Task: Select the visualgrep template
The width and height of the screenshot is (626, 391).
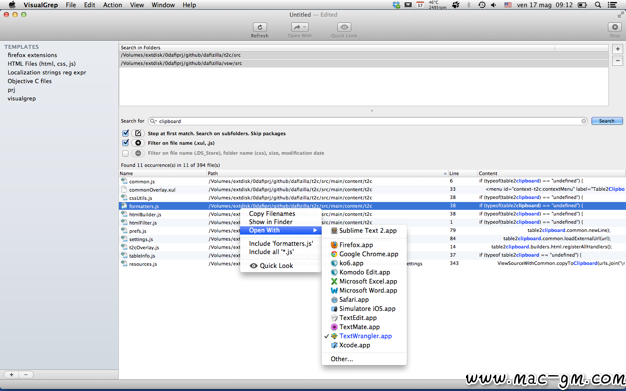Action: (22, 99)
